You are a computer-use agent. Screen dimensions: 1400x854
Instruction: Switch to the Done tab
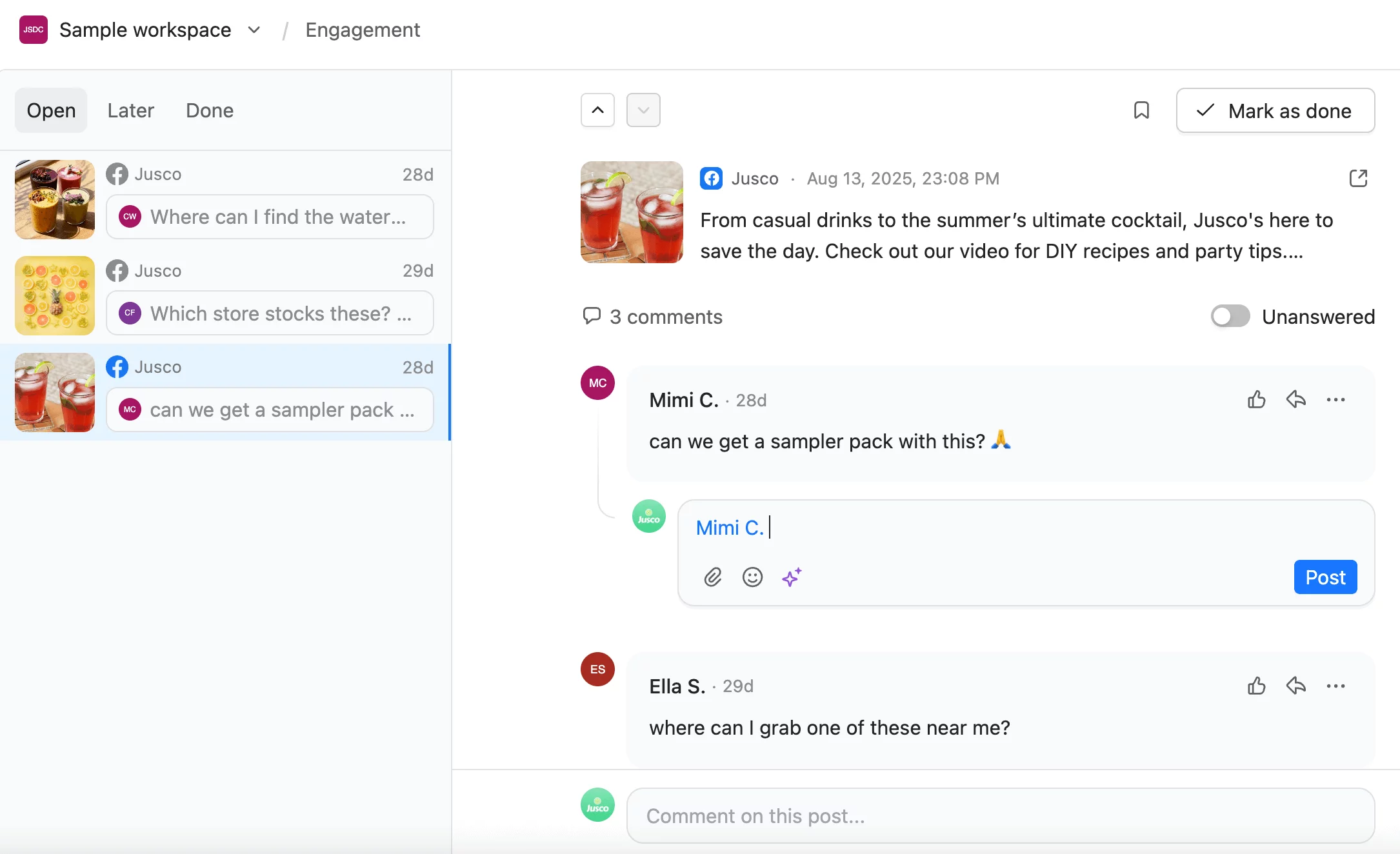click(210, 110)
